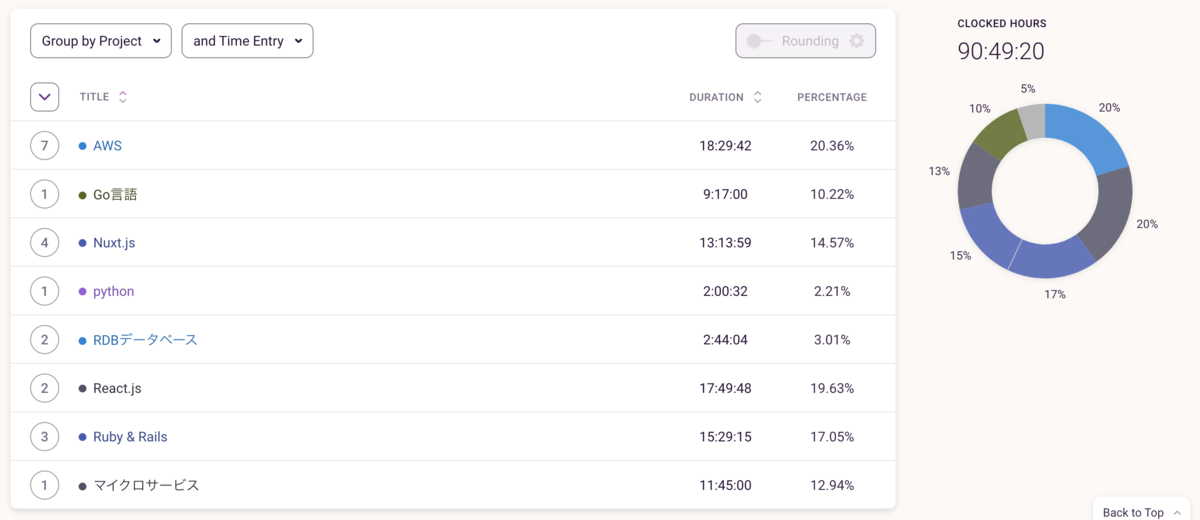
Task: Click Back to Top button
Action: [1140, 512]
